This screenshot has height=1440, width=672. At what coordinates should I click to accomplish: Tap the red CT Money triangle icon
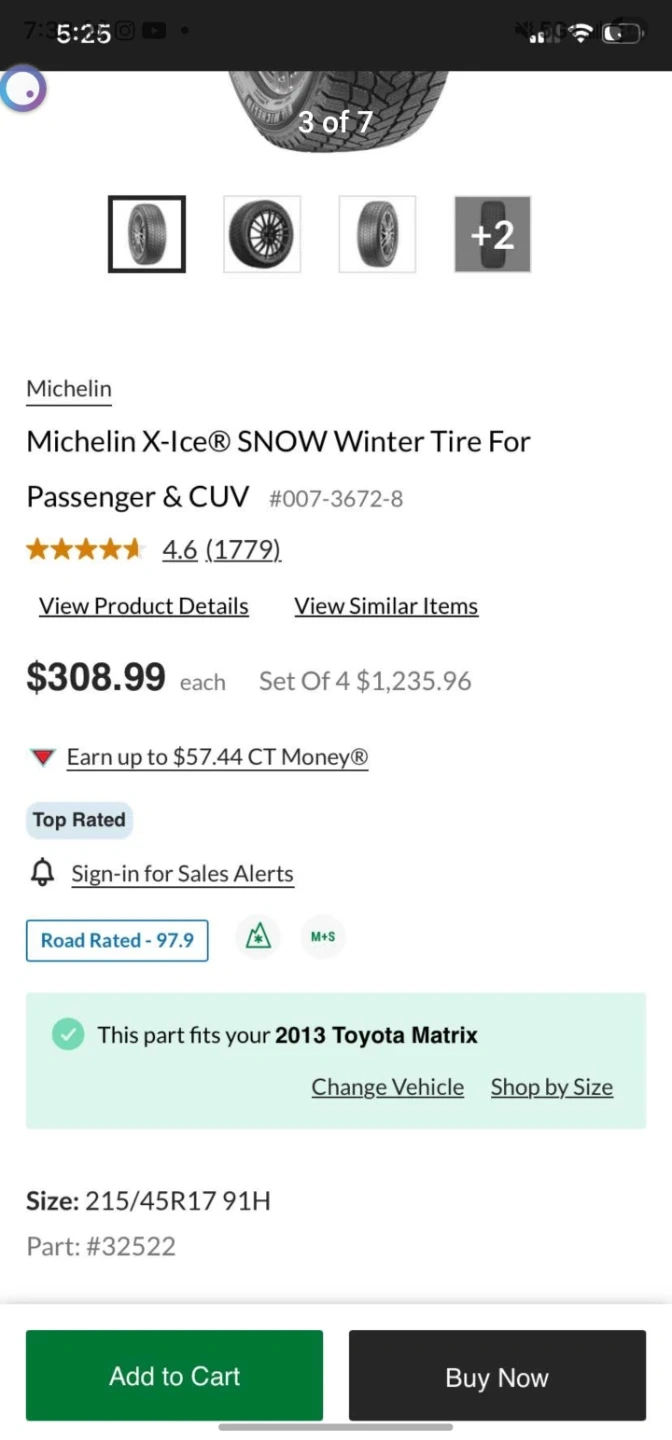coord(42,758)
